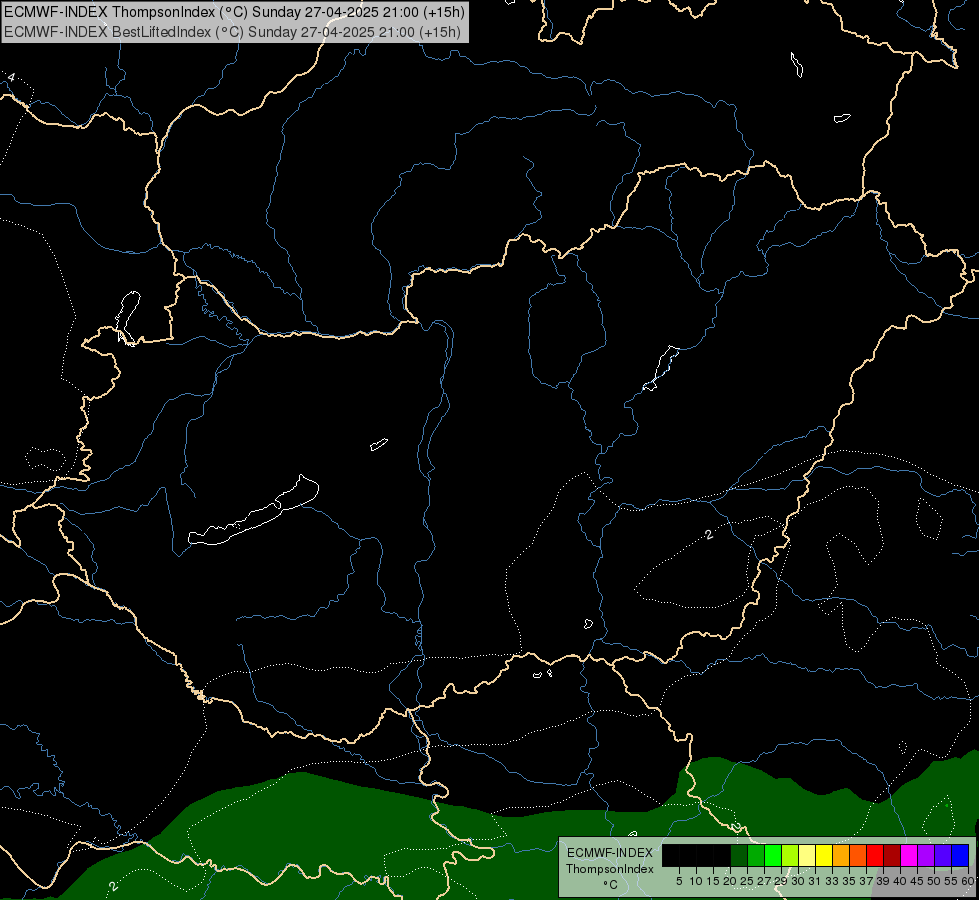Click the legend tick value '30'
The width and height of the screenshot is (979, 900).
pos(798,881)
